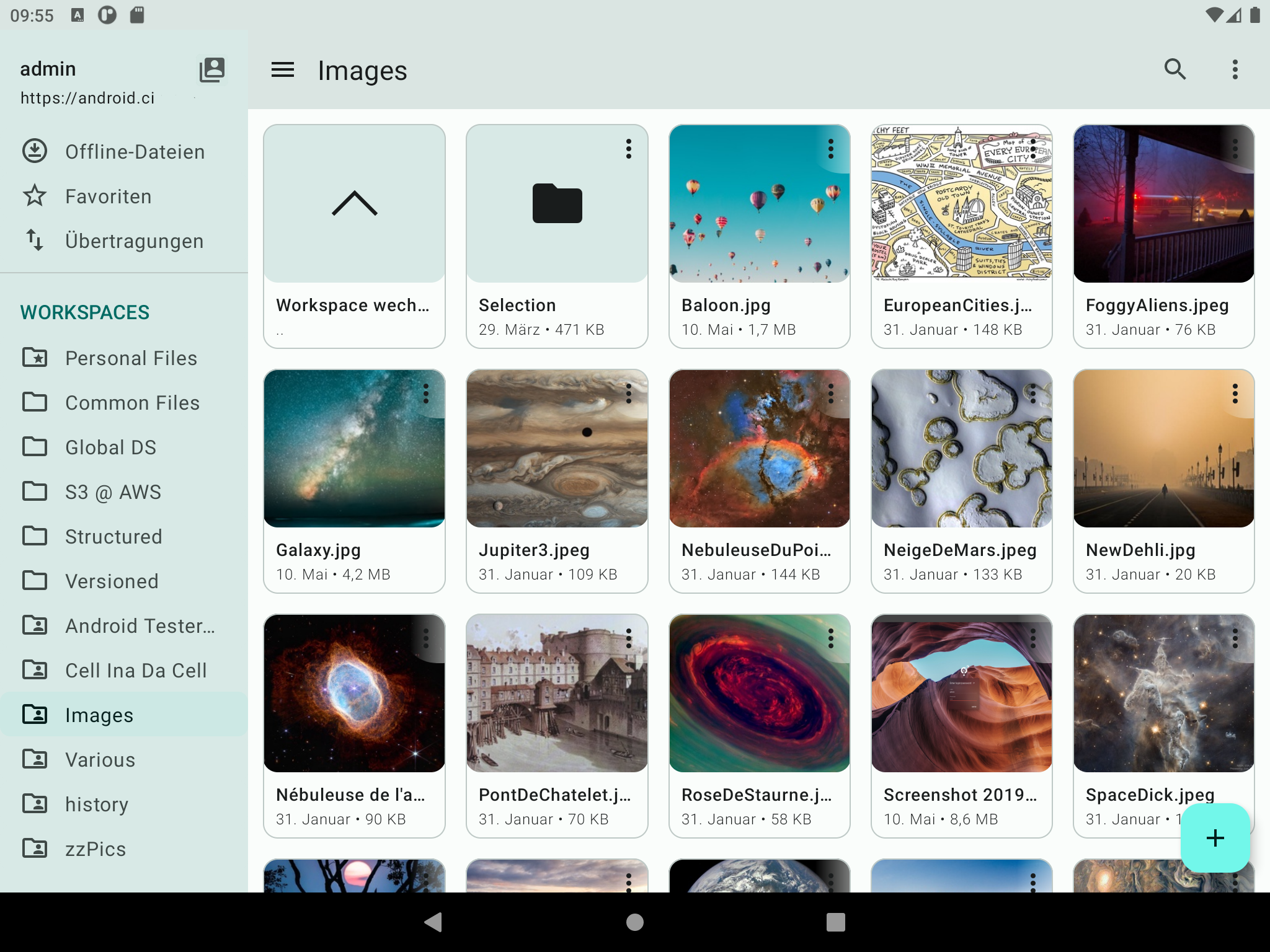The image size is (1270, 952).
Task: Open options menu for Galaxy.jpg
Action: (x=426, y=394)
